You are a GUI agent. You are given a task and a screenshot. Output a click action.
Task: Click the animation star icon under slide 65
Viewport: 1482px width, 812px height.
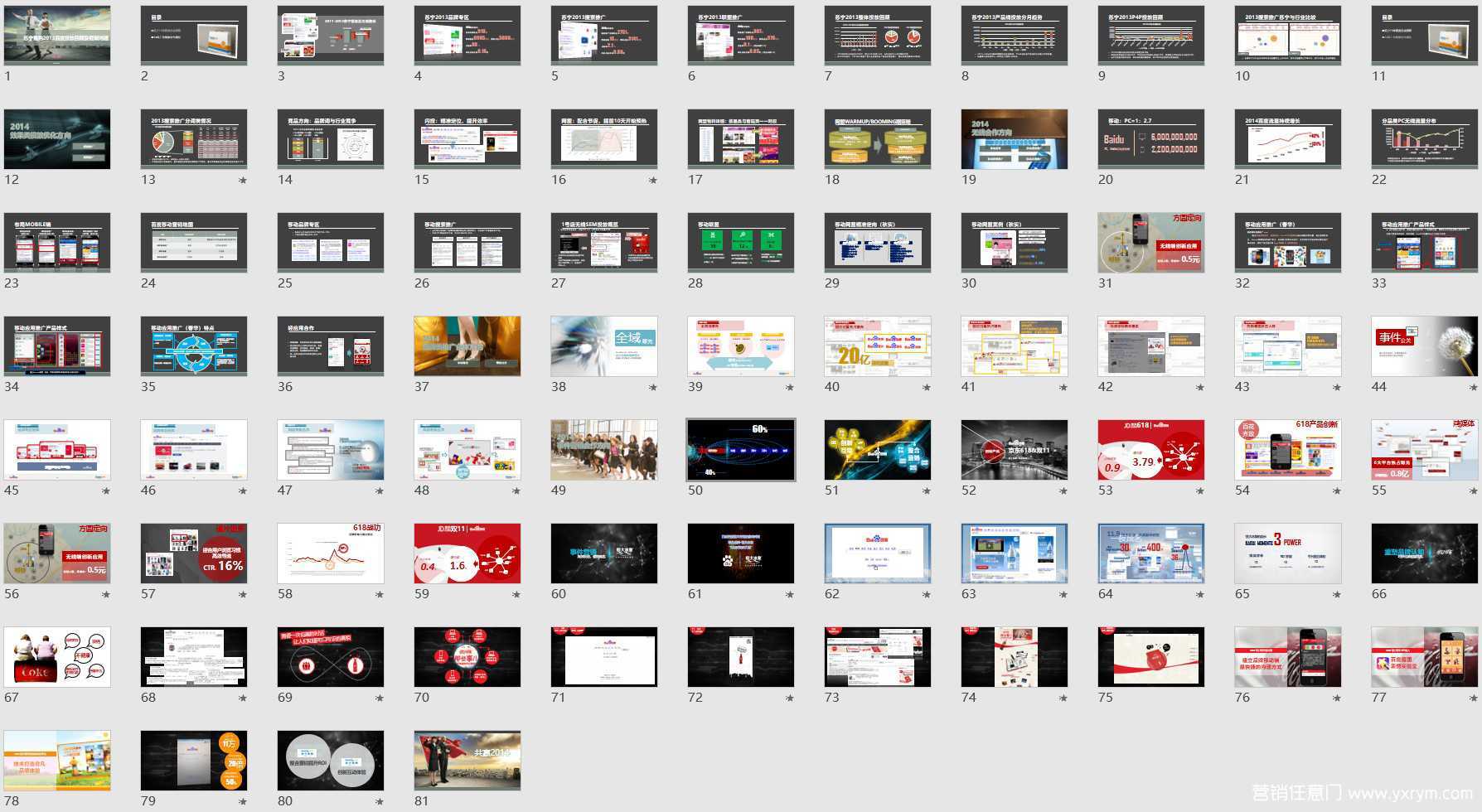click(x=1337, y=595)
